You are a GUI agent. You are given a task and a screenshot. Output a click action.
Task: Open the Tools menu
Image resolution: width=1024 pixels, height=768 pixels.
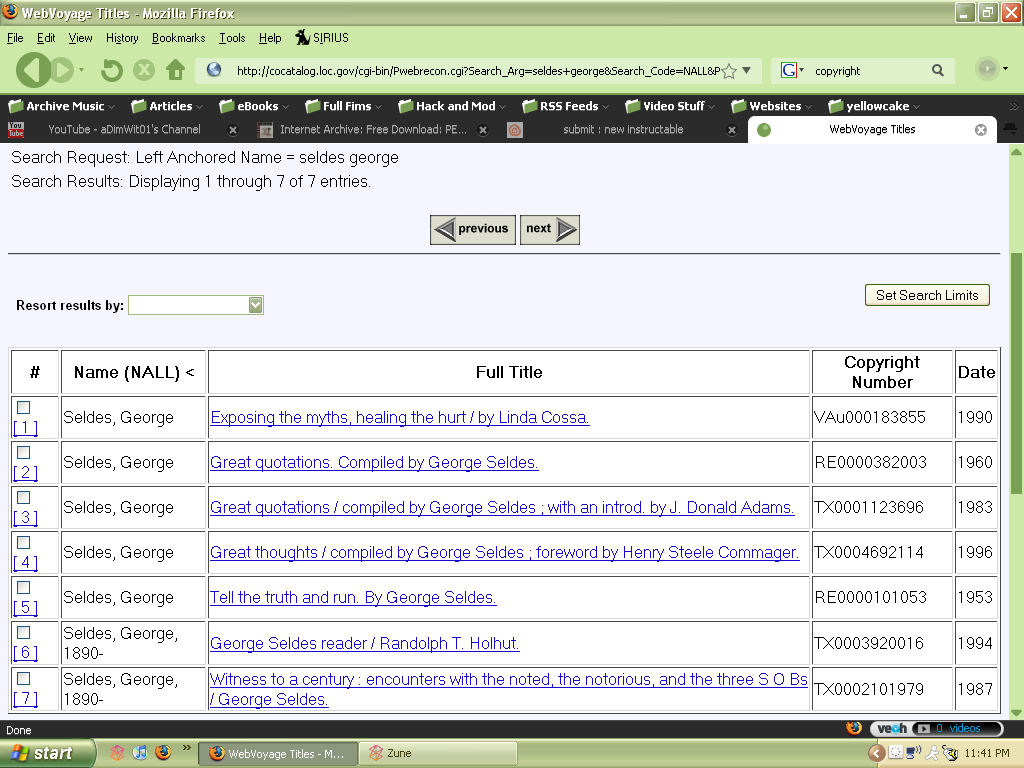[x=232, y=38]
